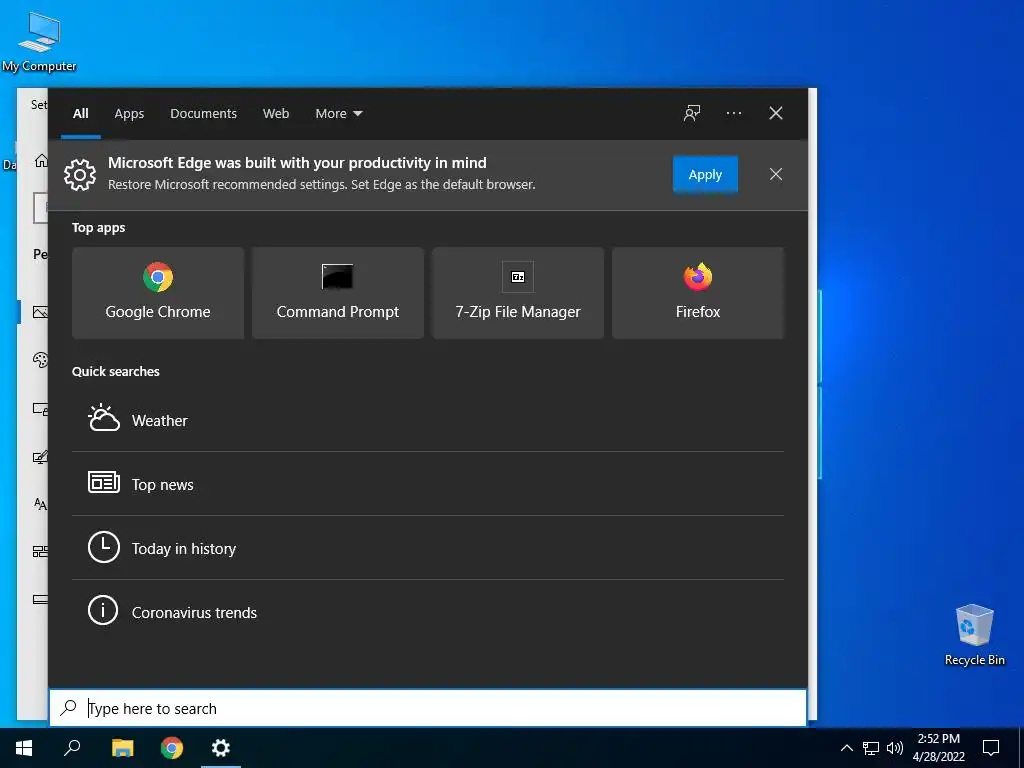Select the Recycle Bin desktop icon

974,634
